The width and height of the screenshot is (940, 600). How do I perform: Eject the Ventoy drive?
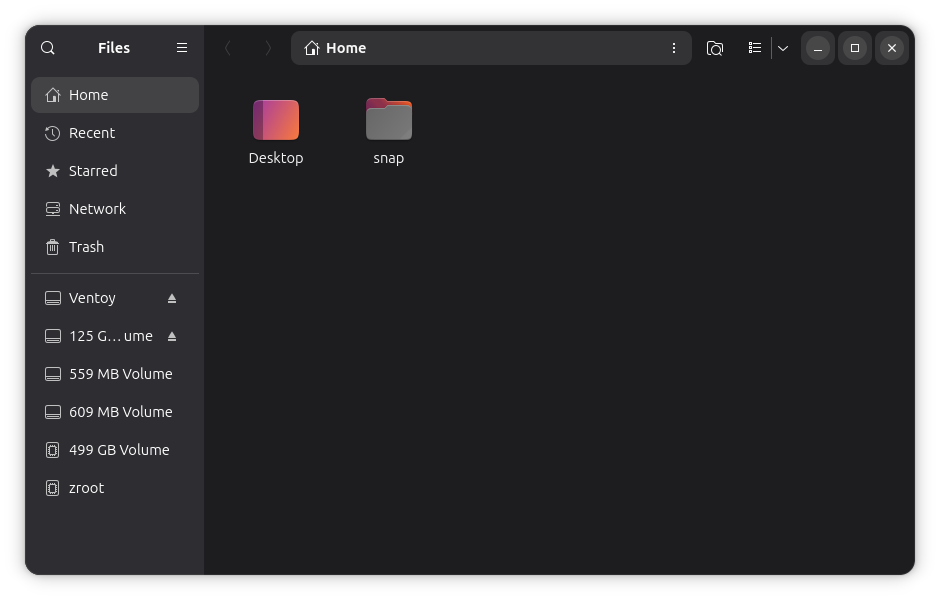(x=172, y=298)
